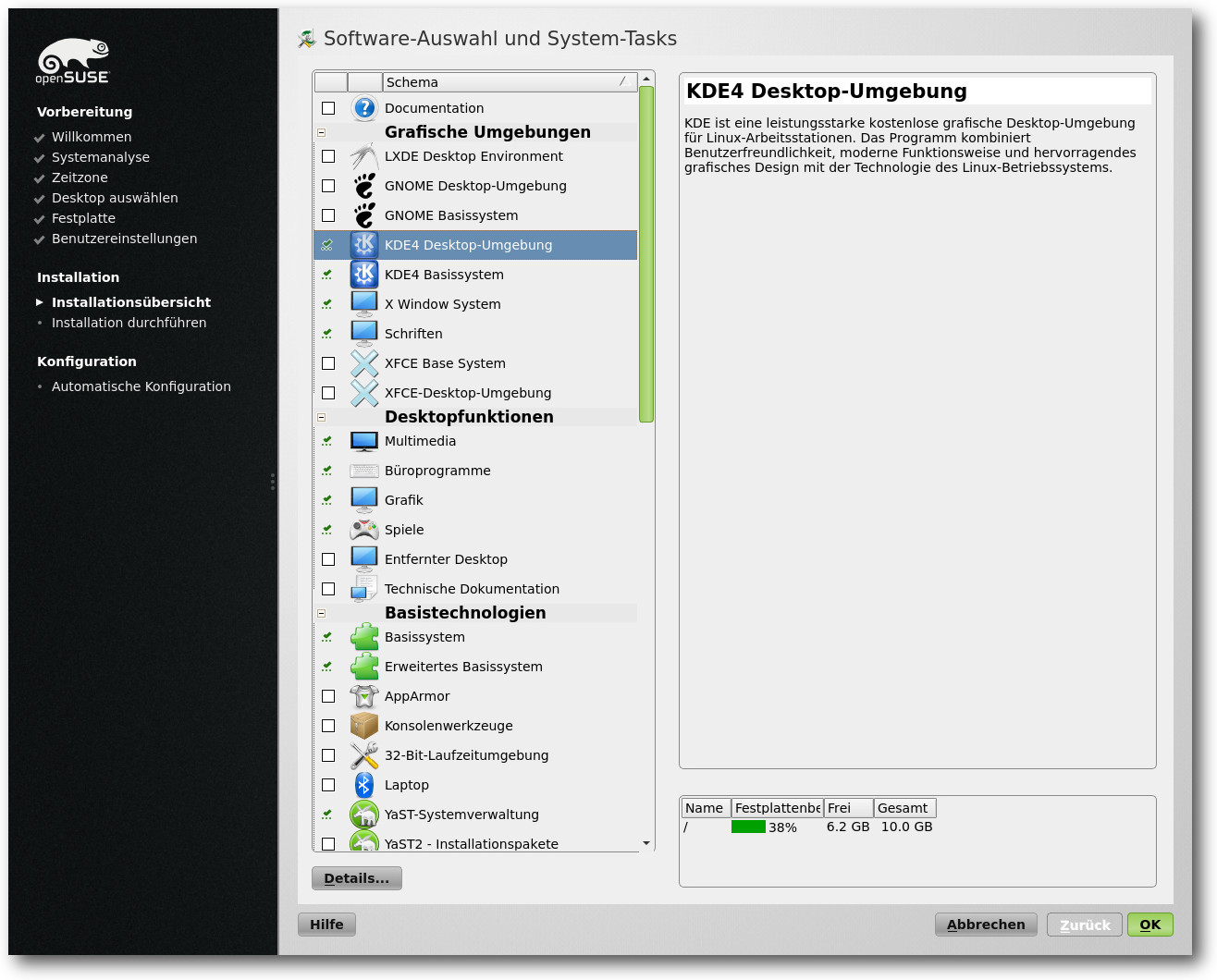Click the Erweitertes Basissystem puzzle icon
The height and width of the screenshot is (980, 1217).
coord(364,667)
